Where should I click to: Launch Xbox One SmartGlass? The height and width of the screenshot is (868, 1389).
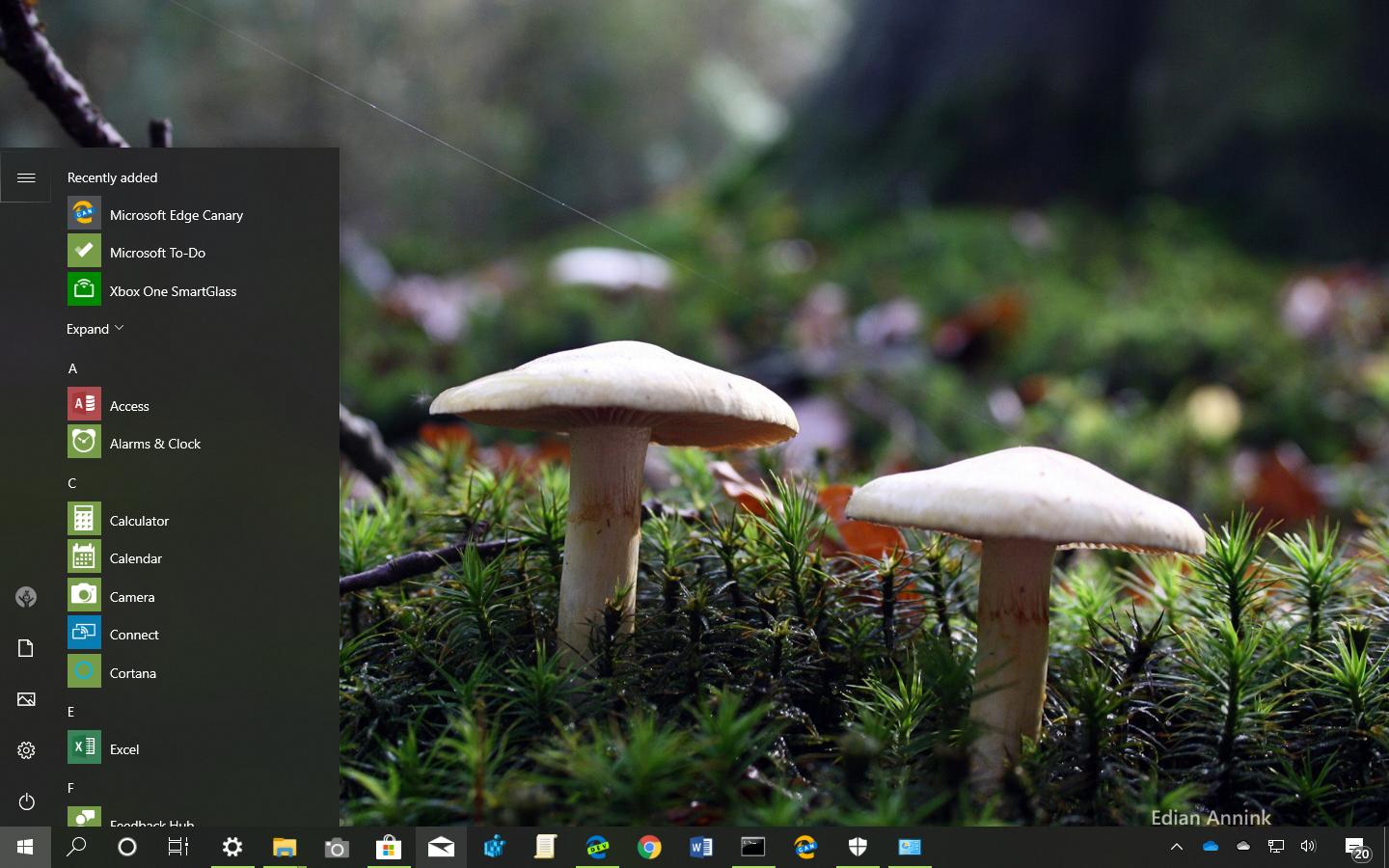point(173,290)
